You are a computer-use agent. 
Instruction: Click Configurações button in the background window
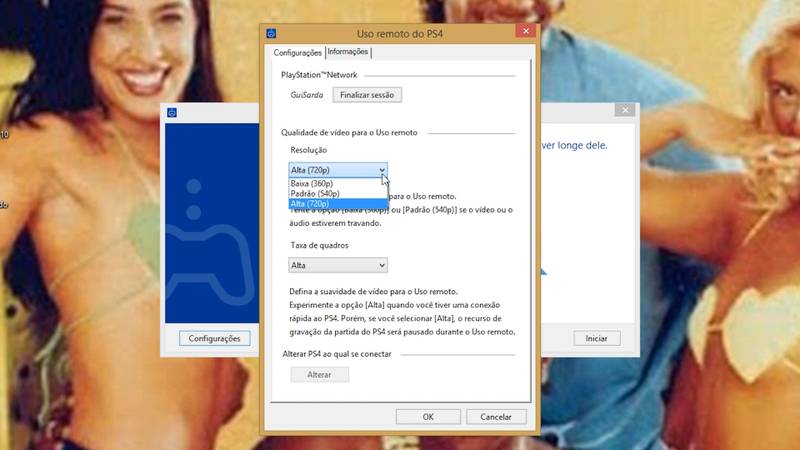click(214, 338)
